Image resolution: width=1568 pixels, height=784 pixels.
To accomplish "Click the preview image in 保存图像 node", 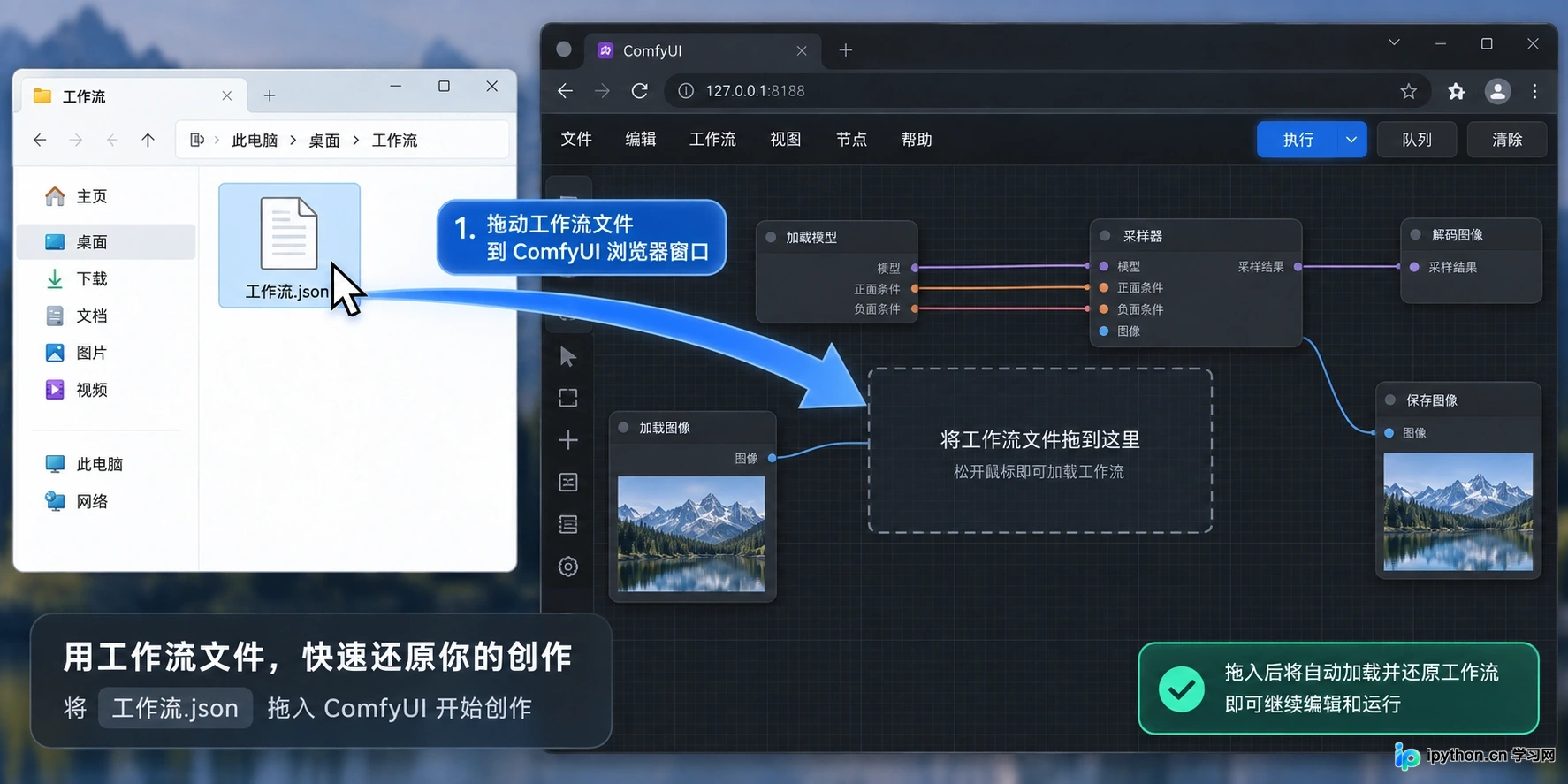I will click(1458, 512).
